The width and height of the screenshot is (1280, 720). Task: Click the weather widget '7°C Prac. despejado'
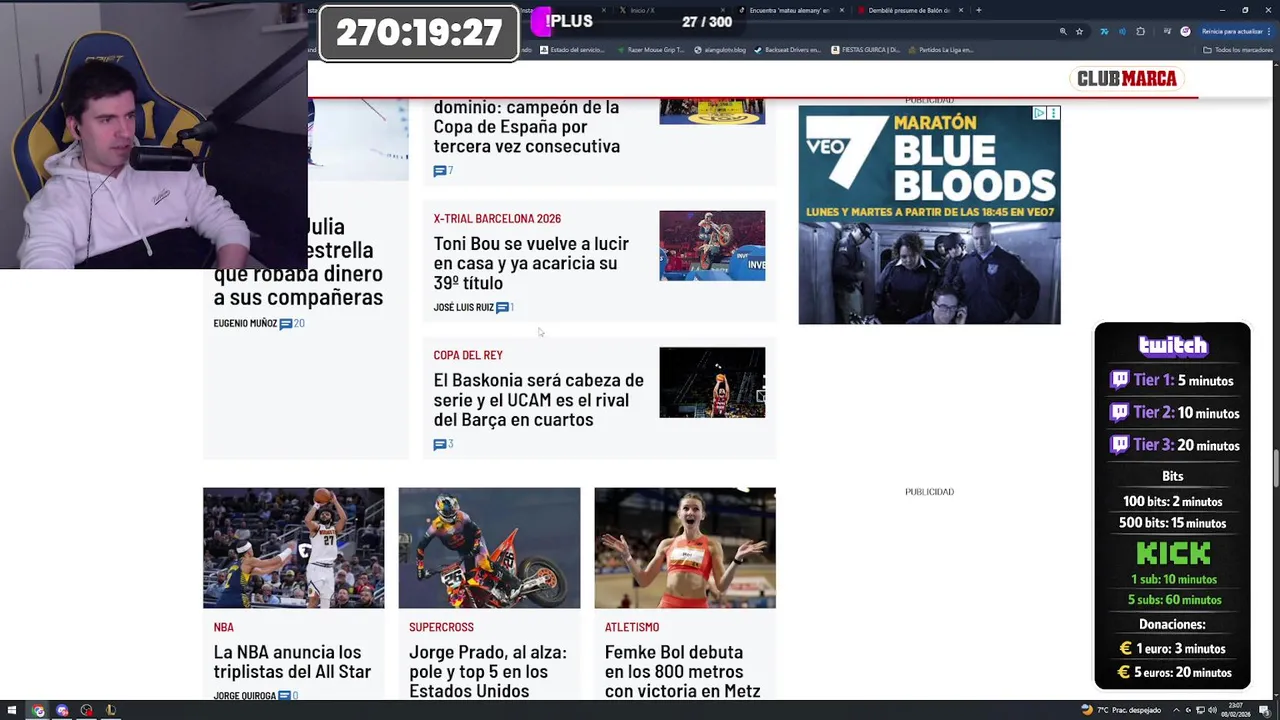tap(1121, 710)
